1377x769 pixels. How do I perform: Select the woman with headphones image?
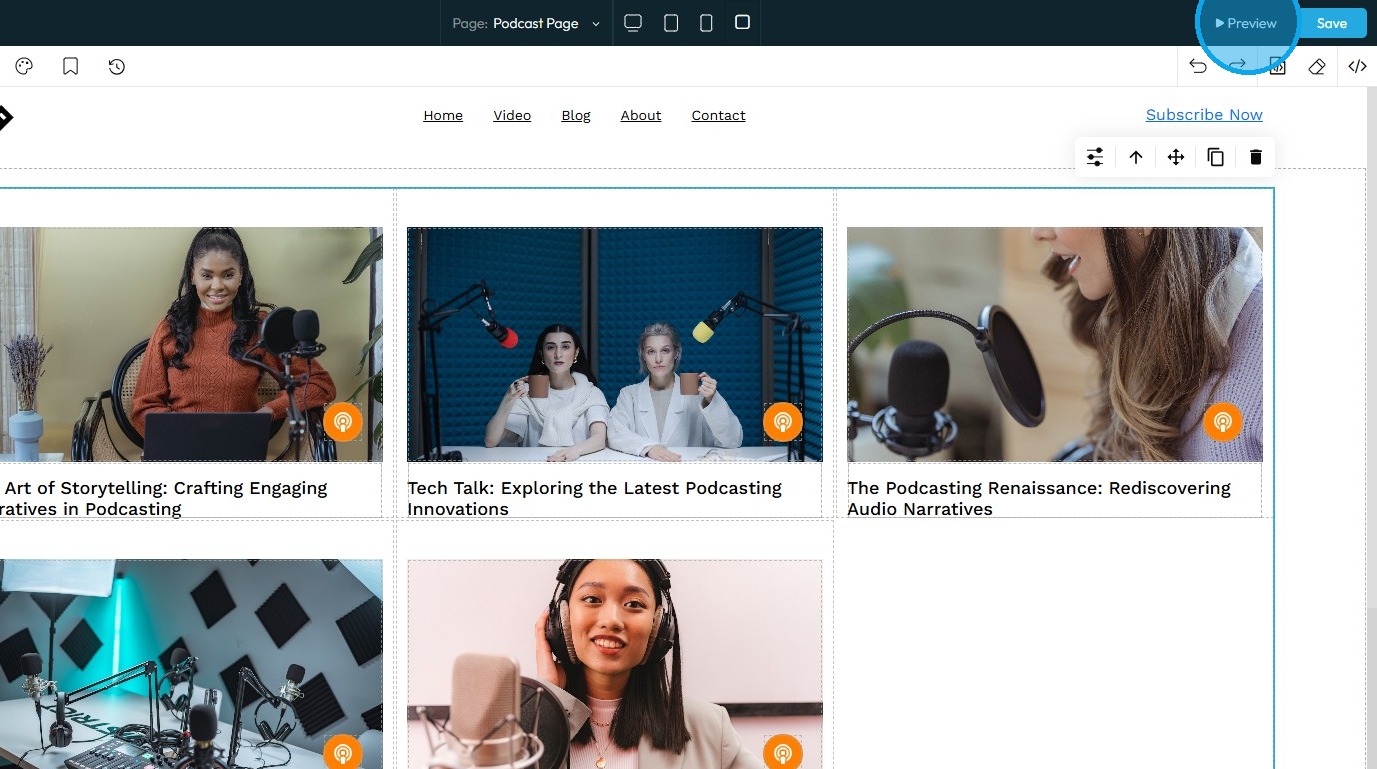(615, 664)
